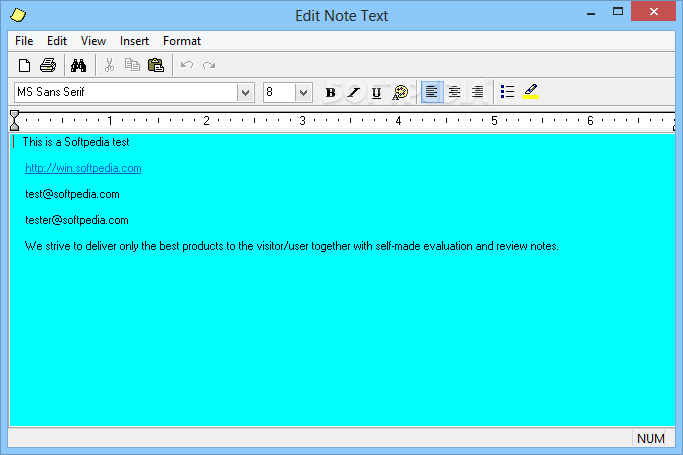Center align the text
This screenshot has width=683, height=455.
tap(454, 92)
